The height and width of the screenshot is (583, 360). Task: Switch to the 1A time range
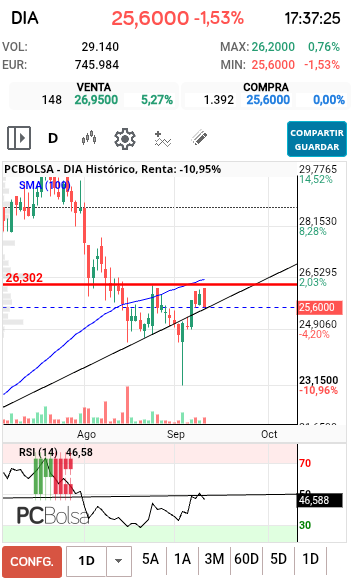[182, 559]
